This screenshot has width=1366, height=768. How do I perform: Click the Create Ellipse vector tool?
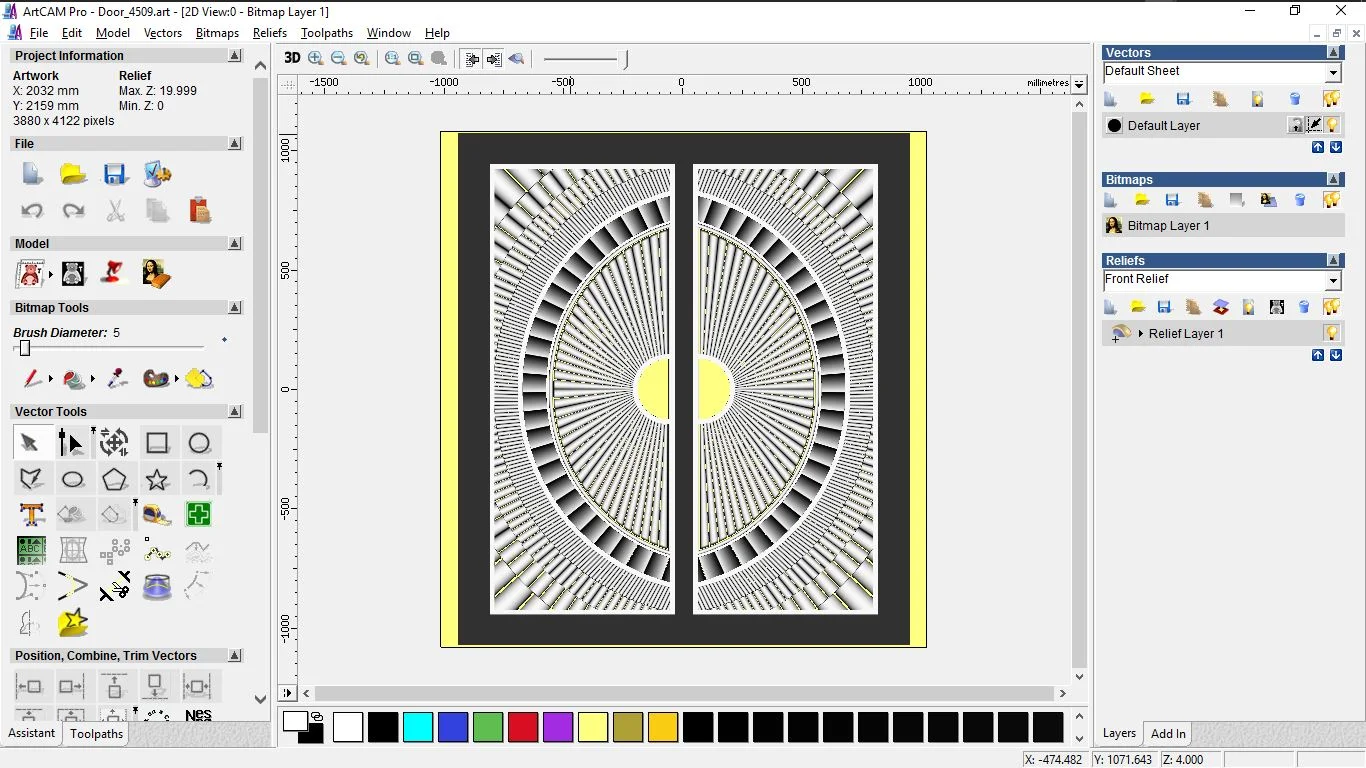pyautogui.click(x=72, y=480)
